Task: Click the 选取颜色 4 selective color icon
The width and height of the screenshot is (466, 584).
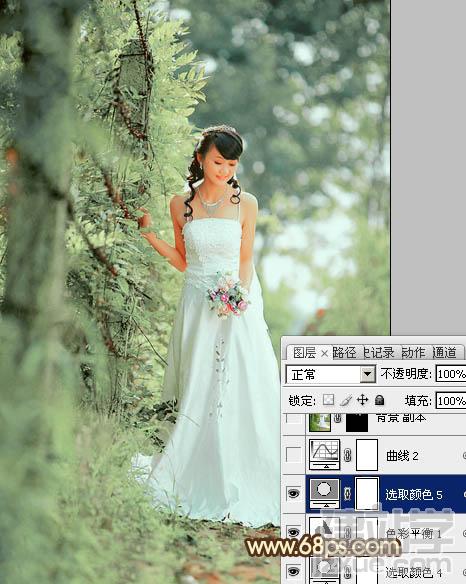Action: click(x=324, y=570)
